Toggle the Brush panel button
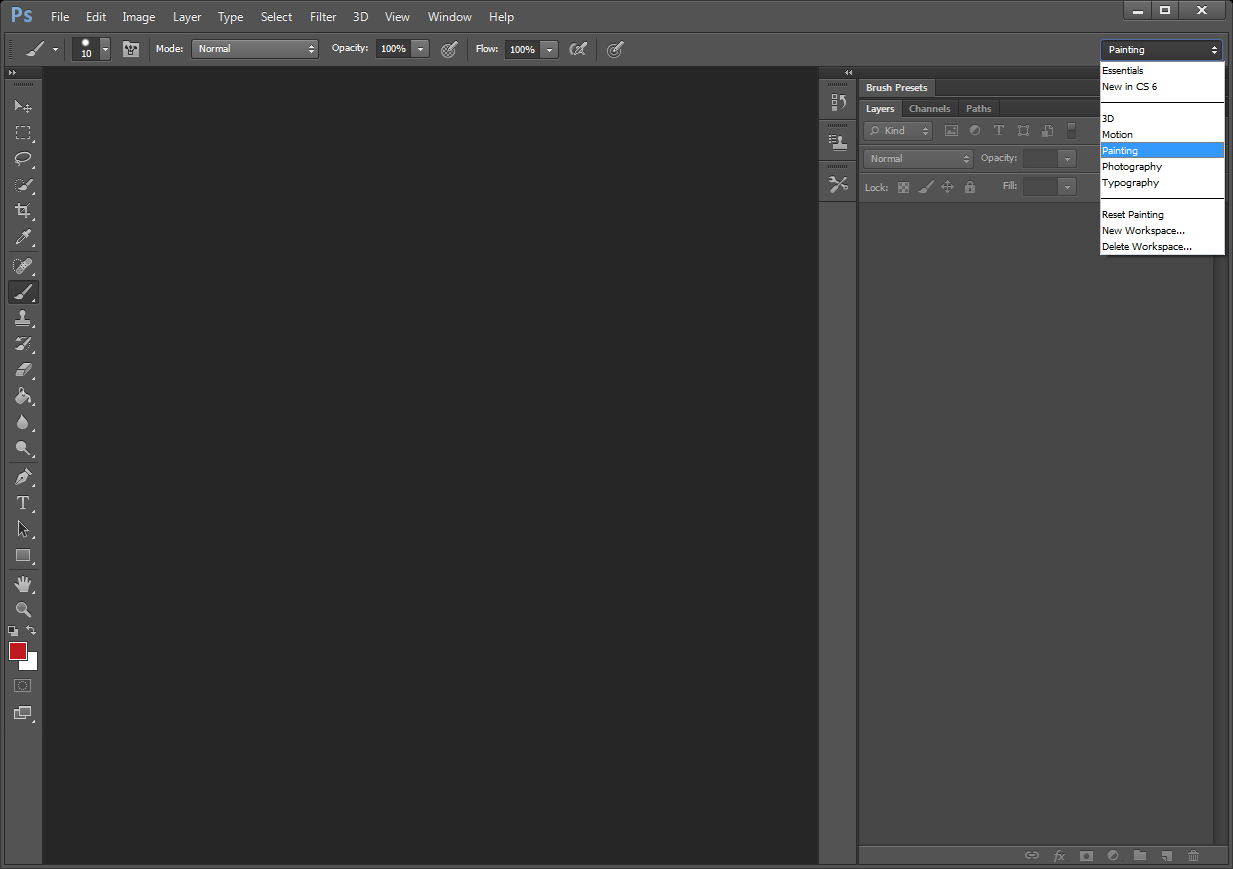1233x869 pixels. coord(131,49)
